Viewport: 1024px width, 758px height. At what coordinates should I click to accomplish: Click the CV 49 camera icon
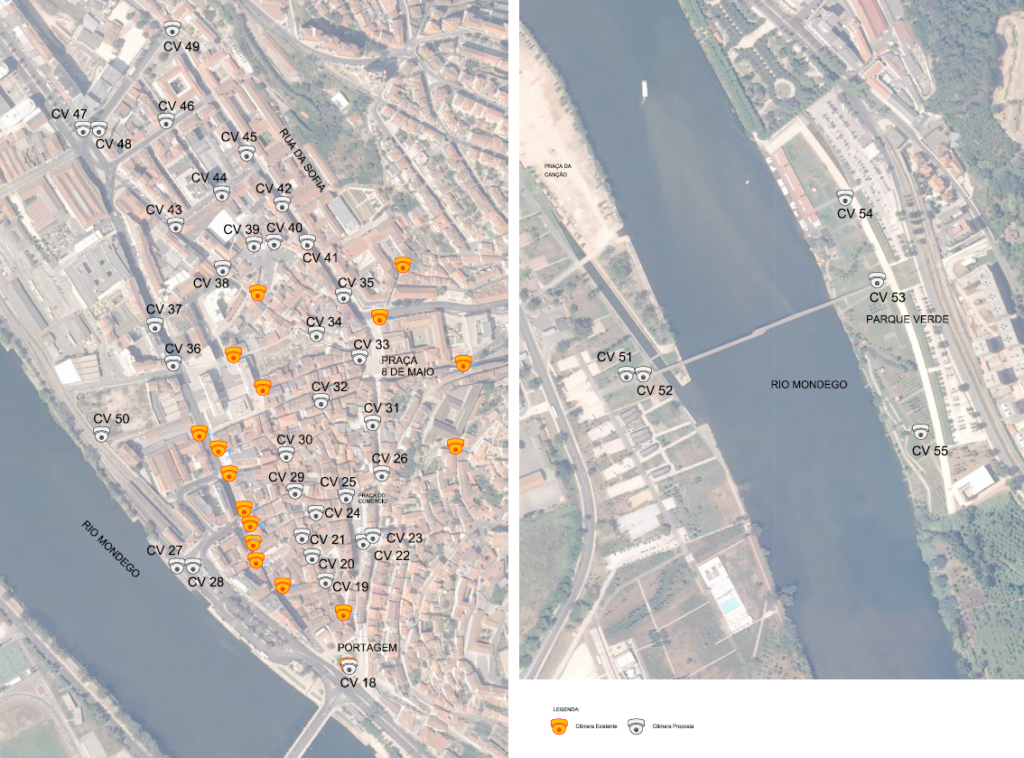pyautogui.click(x=172, y=29)
